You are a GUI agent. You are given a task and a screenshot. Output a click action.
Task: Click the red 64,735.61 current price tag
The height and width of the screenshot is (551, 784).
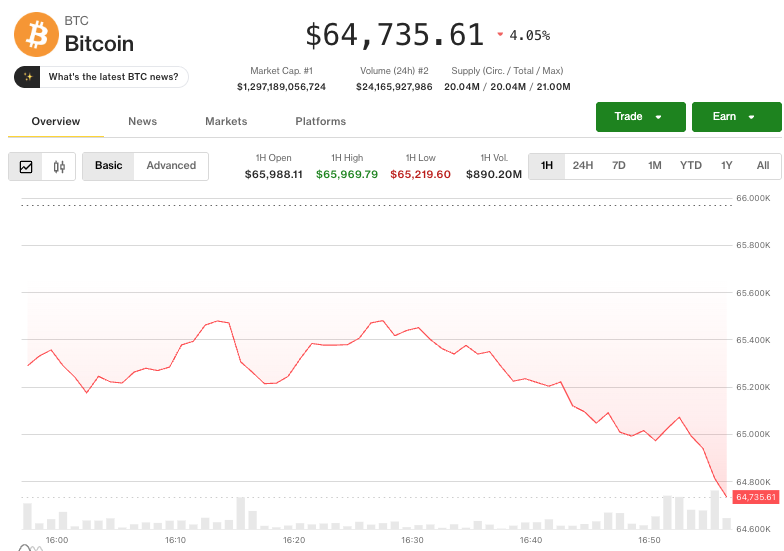(756, 497)
